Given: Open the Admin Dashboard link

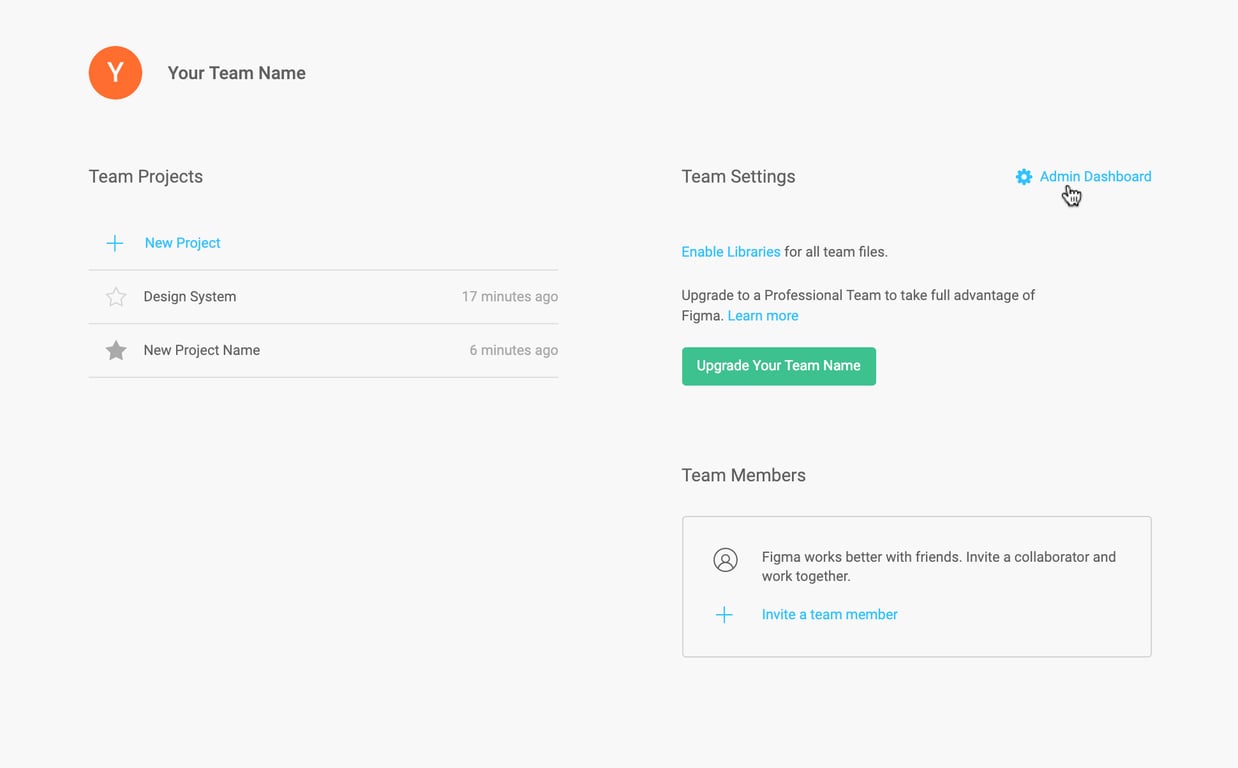Looking at the screenshot, I should [x=1095, y=177].
